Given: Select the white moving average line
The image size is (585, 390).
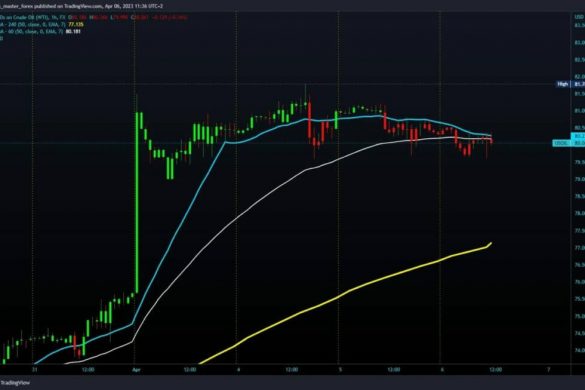Looking at the screenshot, I should coord(239,216).
